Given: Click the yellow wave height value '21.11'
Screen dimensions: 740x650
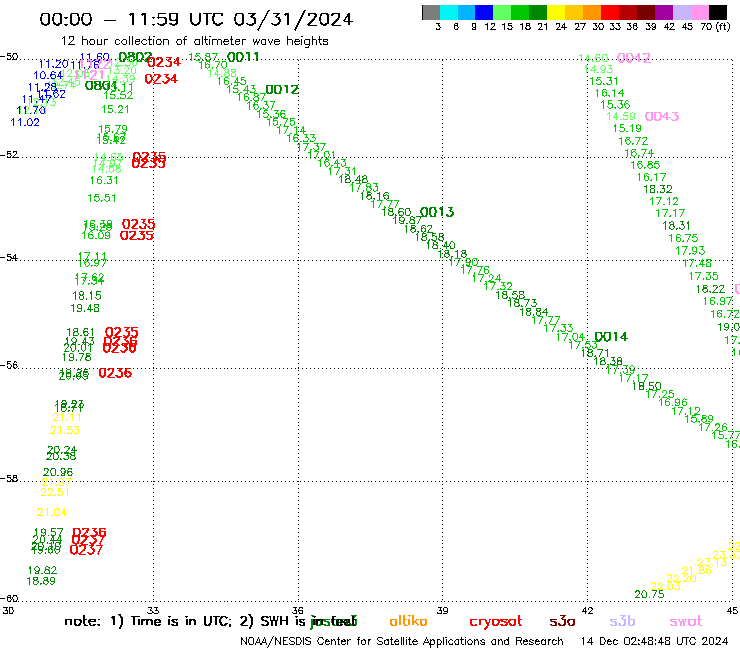Looking at the screenshot, I should tap(67, 417).
